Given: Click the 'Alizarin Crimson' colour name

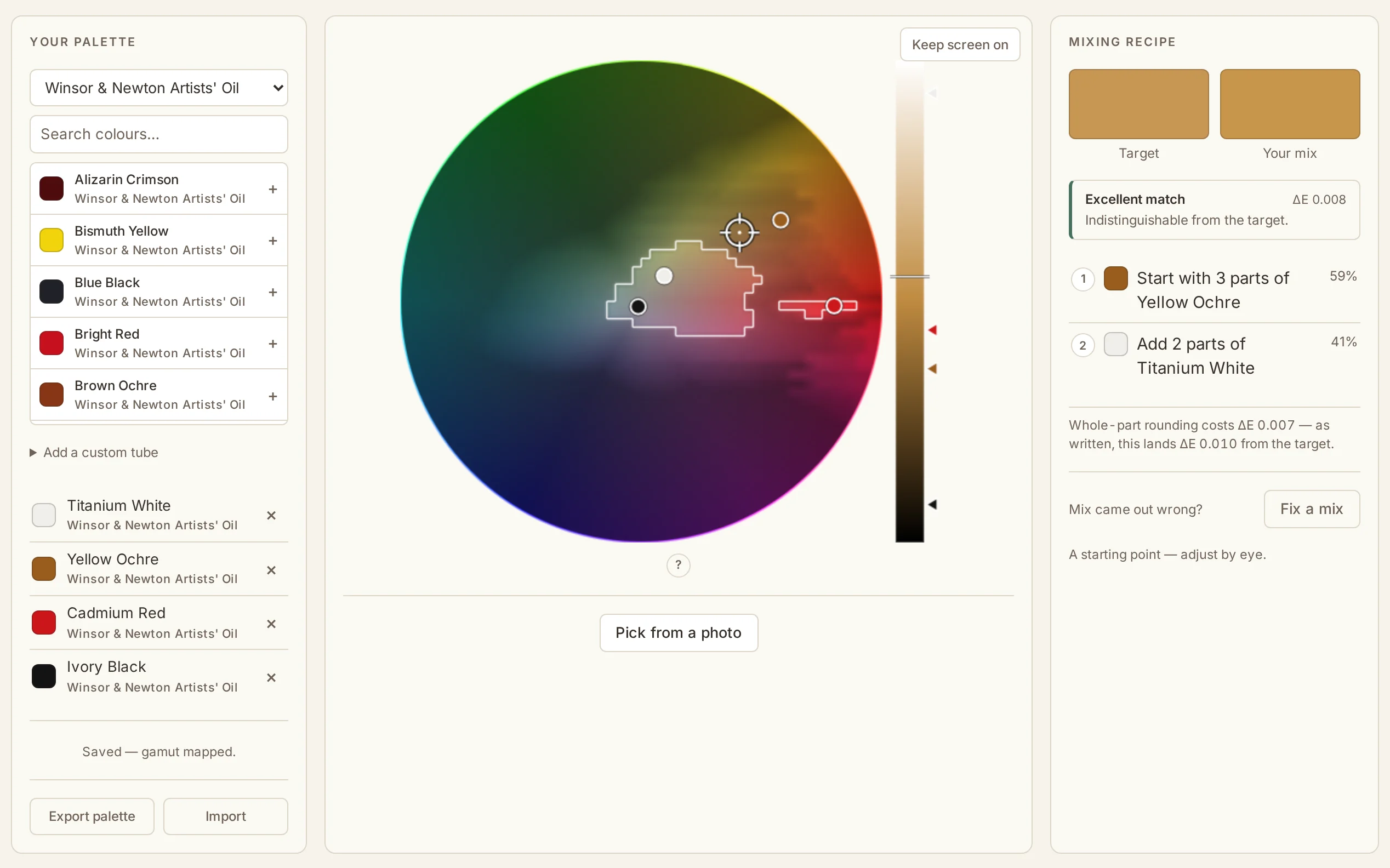Looking at the screenshot, I should tap(126, 180).
